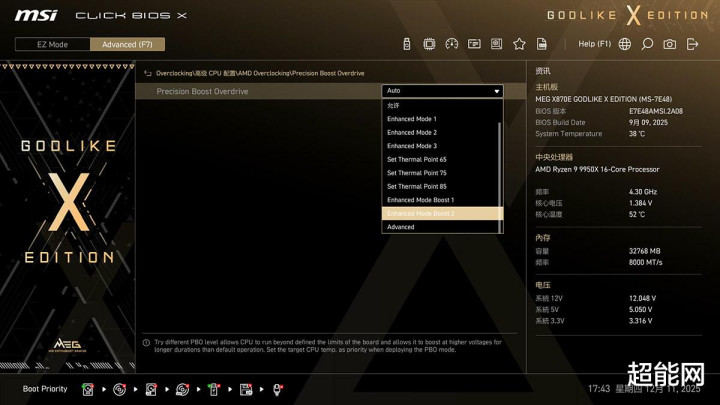Take a screenshot with the camera icon
Screen dimensions: 720x405
[669, 44]
